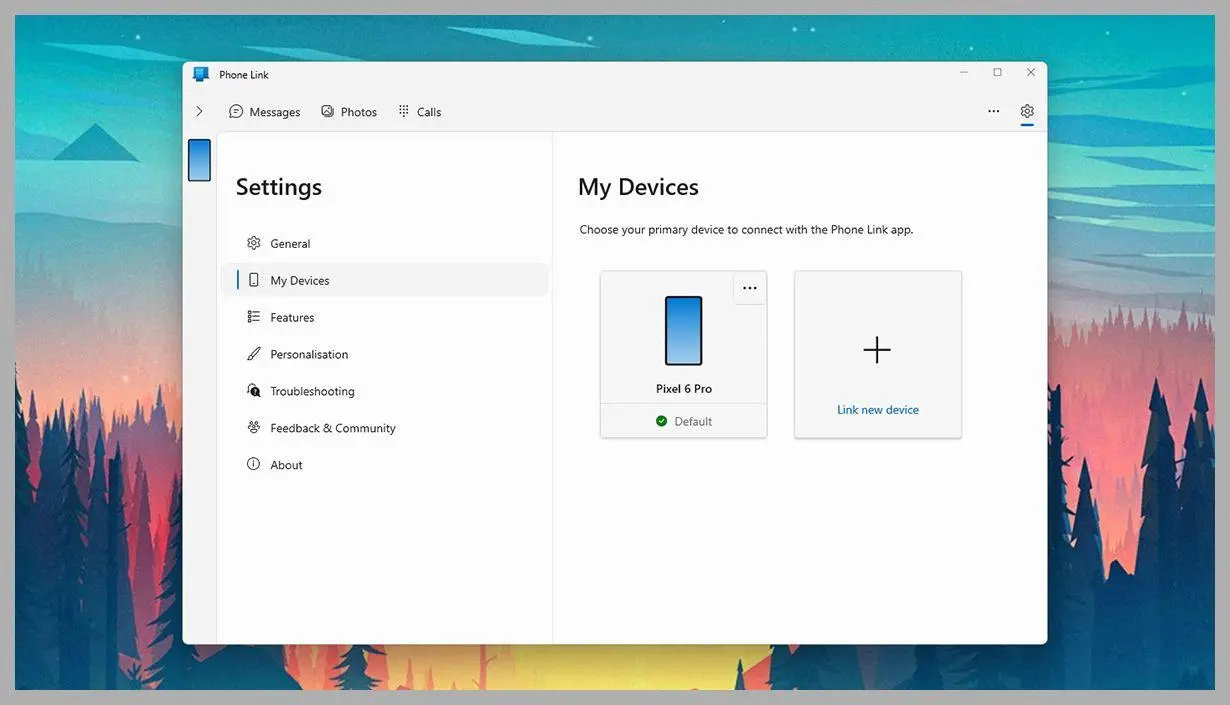Select the Pixel 6 Pro phone image
Viewport: 1230px width, 705px height.
[x=684, y=330]
